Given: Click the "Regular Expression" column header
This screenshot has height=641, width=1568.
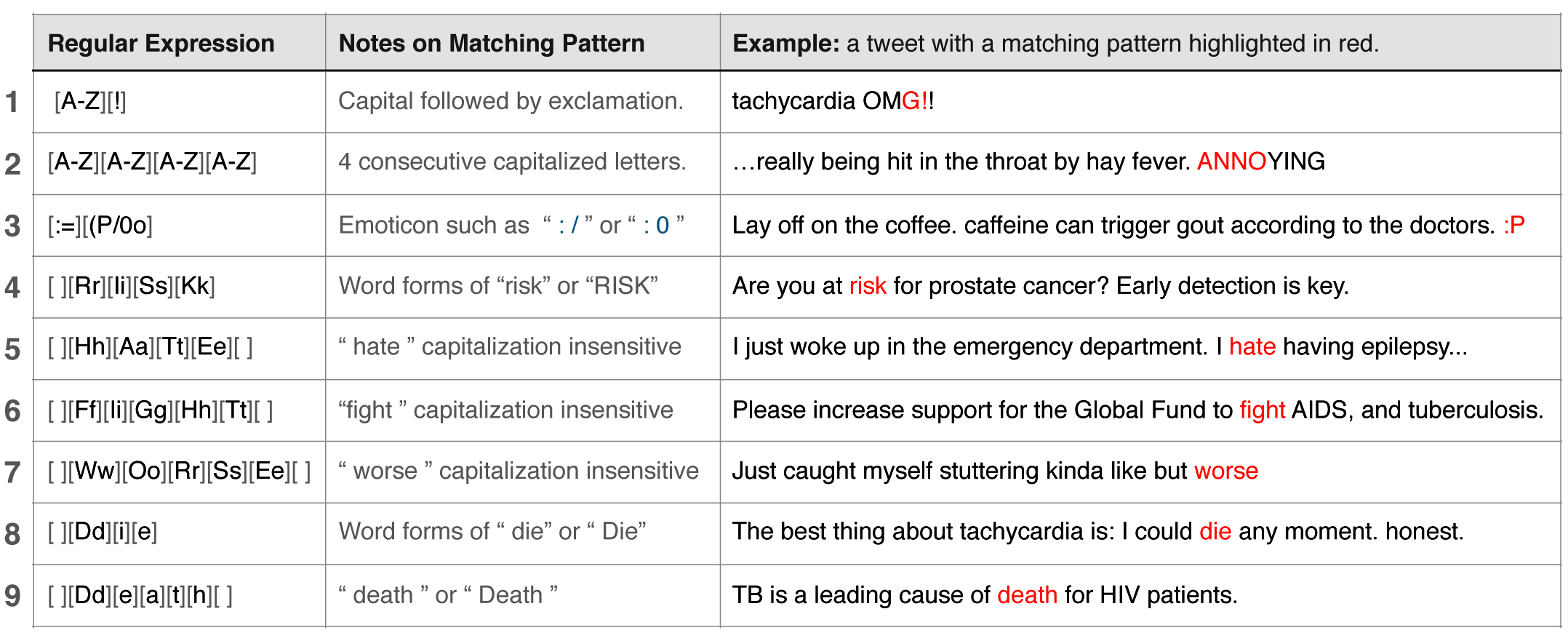Looking at the screenshot, I should click(161, 44).
